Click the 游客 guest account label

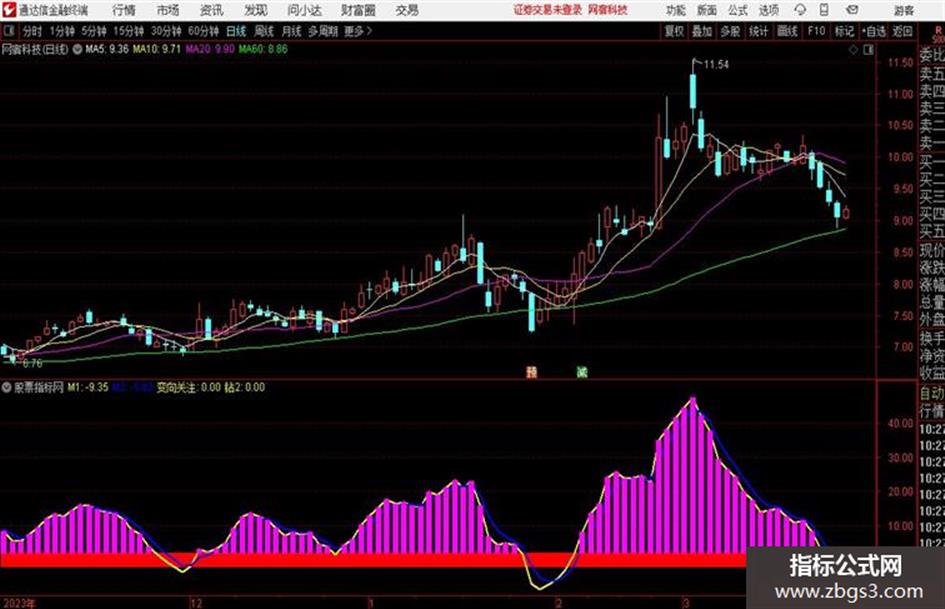pyautogui.click(x=904, y=10)
